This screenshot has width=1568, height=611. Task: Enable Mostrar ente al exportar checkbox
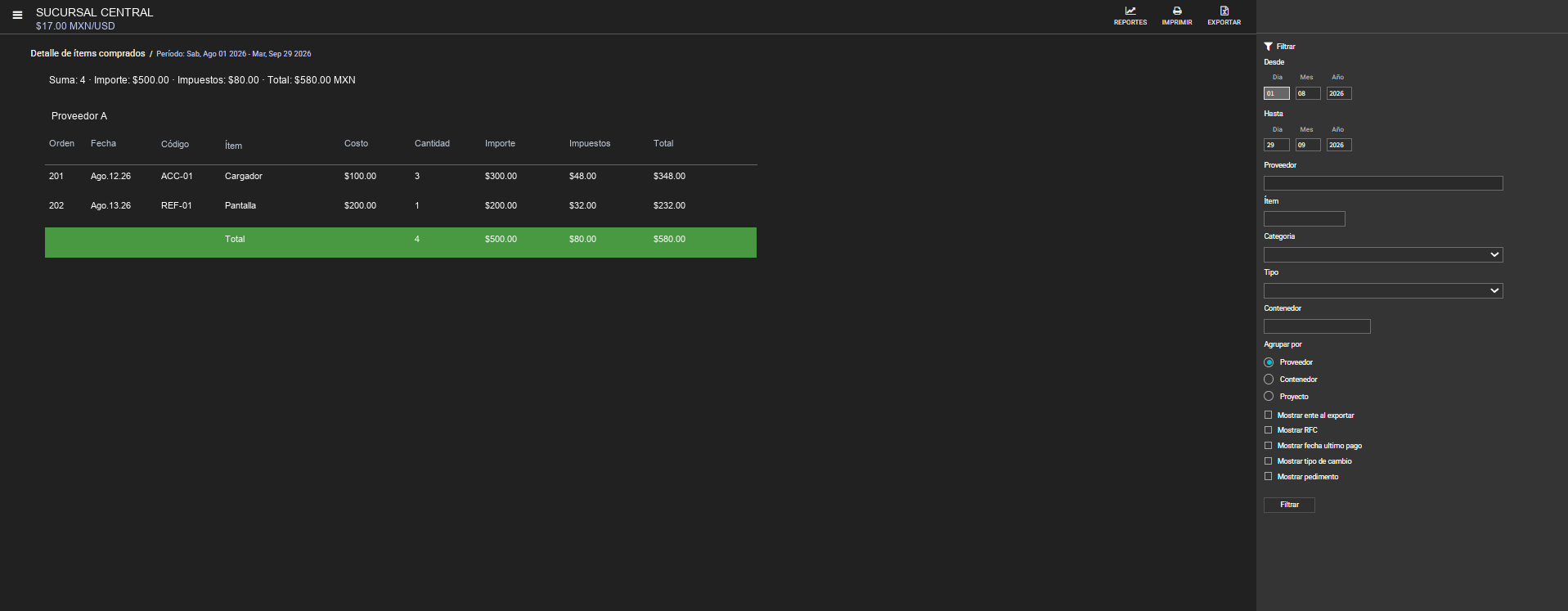(1269, 416)
